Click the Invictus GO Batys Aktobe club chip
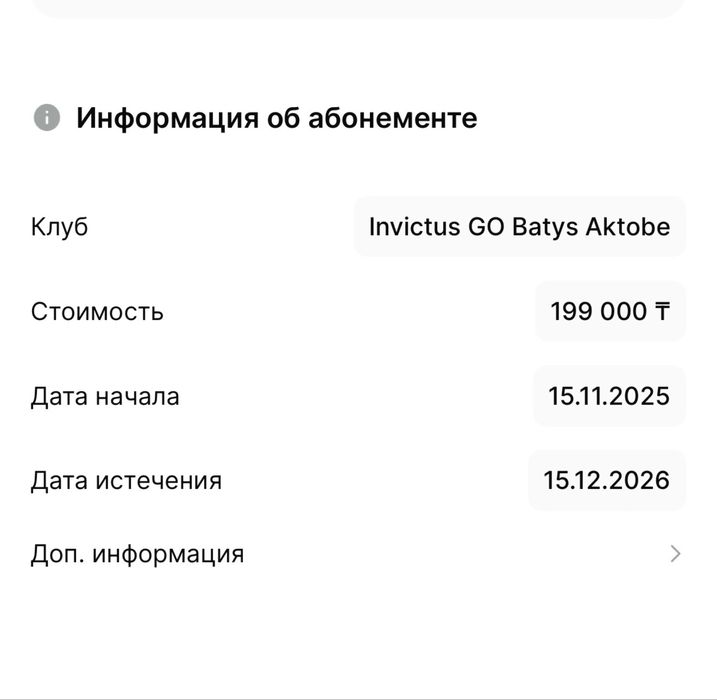 click(519, 226)
